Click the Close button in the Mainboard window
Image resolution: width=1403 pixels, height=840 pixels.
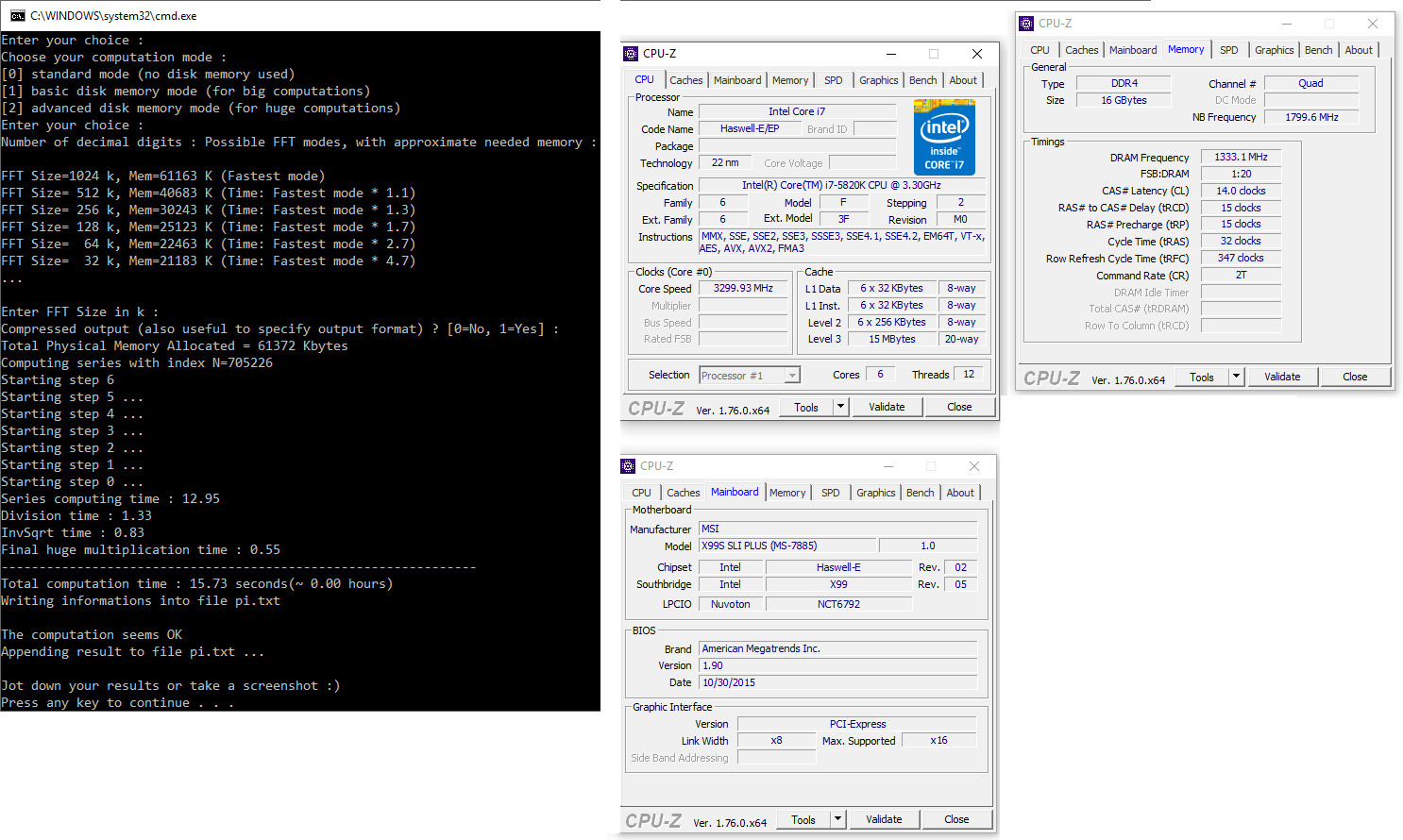click(956, 819)
